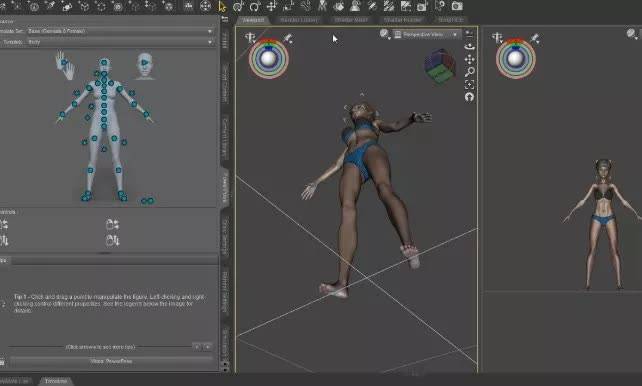The width and height of the screenshot is (642, 386).
Task: Click the brush icon in center viewport corner
Action: pyautogui.click(x=288, y=38)
